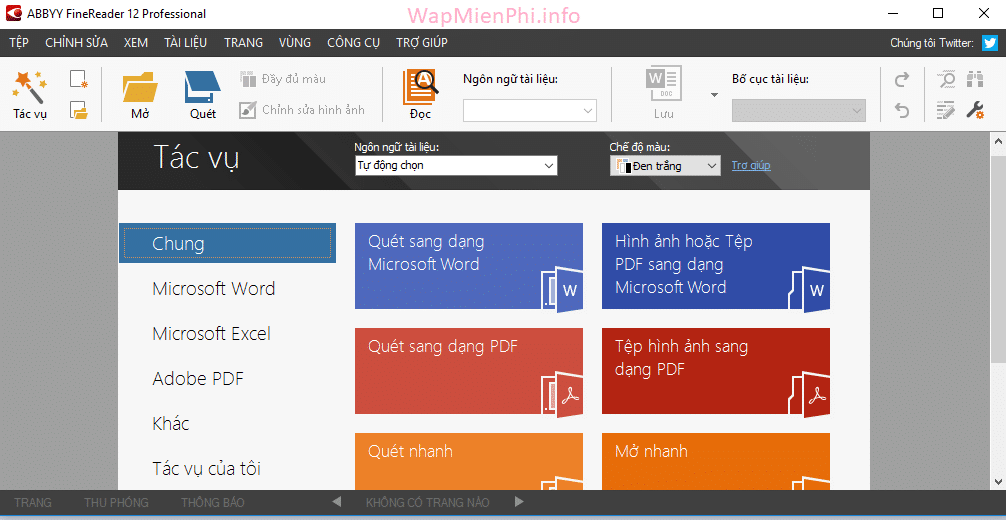Click the Twitter bird icon
Image resolution: width=1006 pixels, height=520 pixels.
tap(990, 43)
